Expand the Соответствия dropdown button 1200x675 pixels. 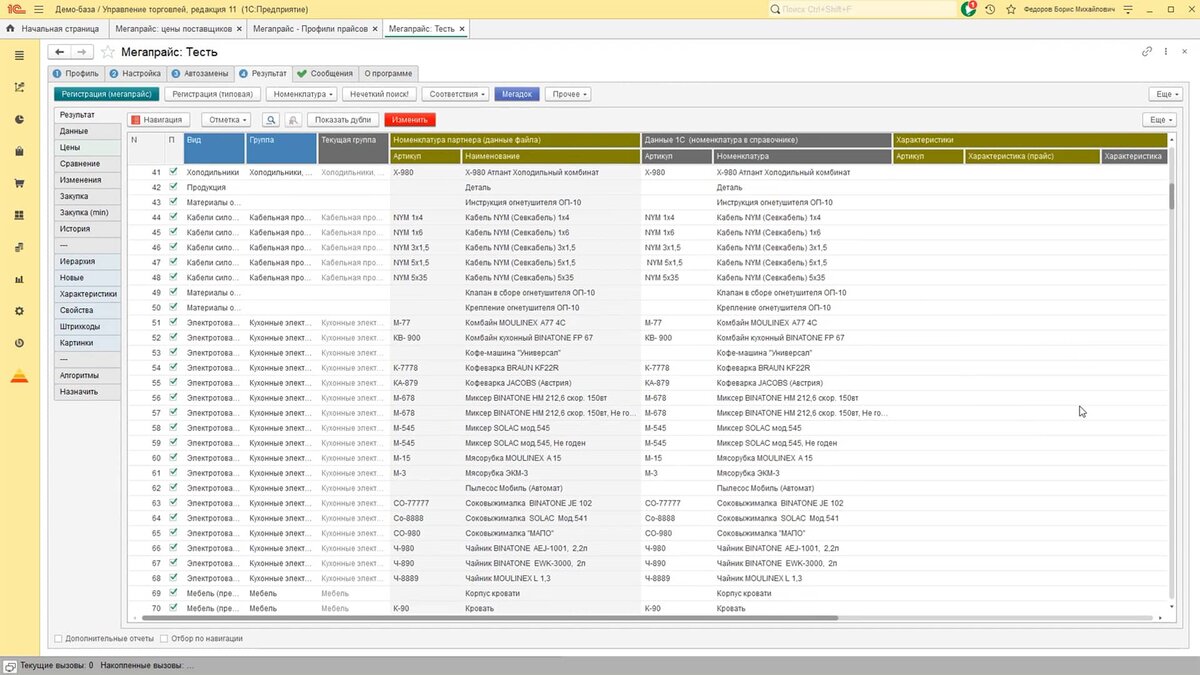click(457, 94)
